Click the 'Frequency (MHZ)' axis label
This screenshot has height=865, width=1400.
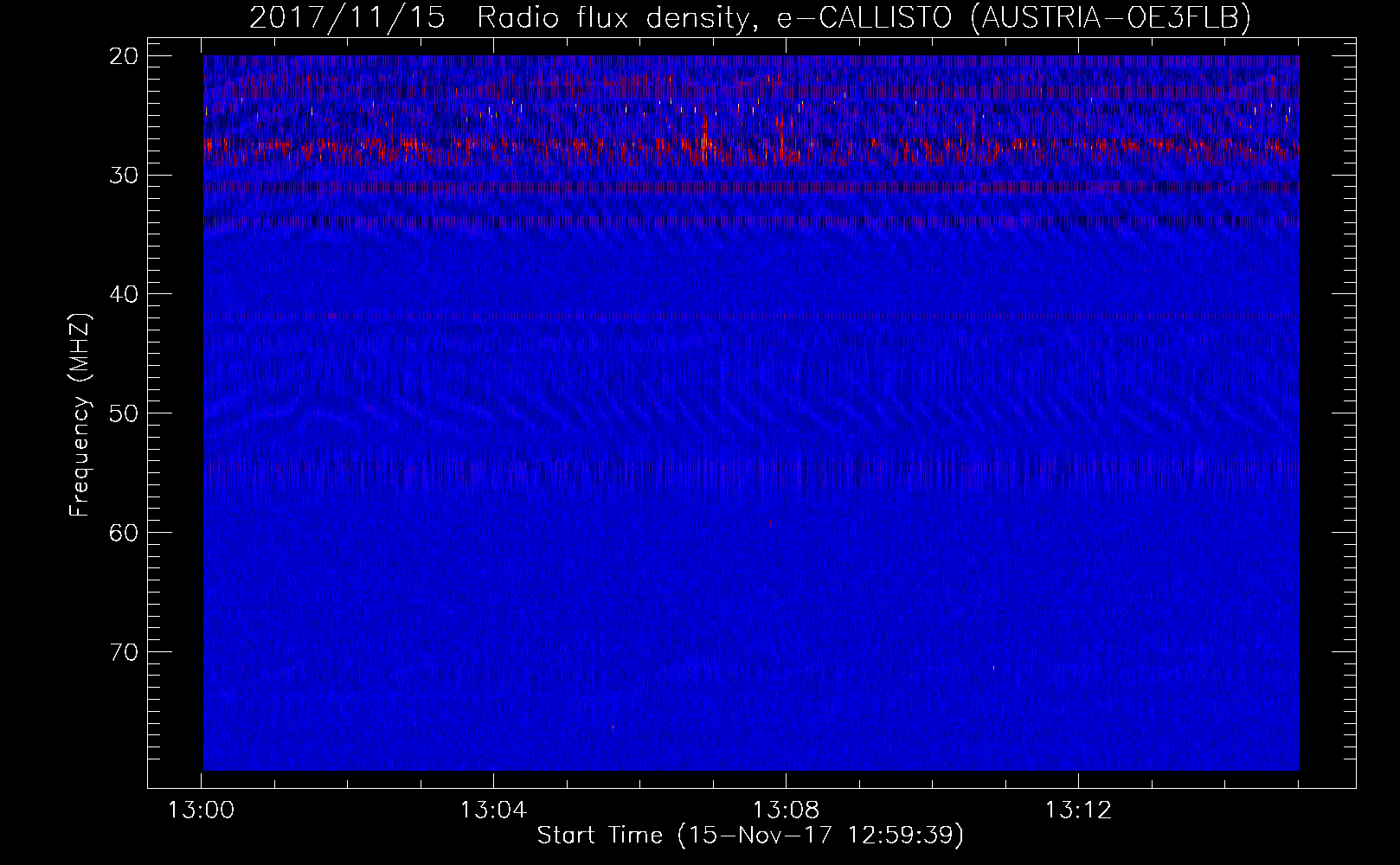coord(80,414)
